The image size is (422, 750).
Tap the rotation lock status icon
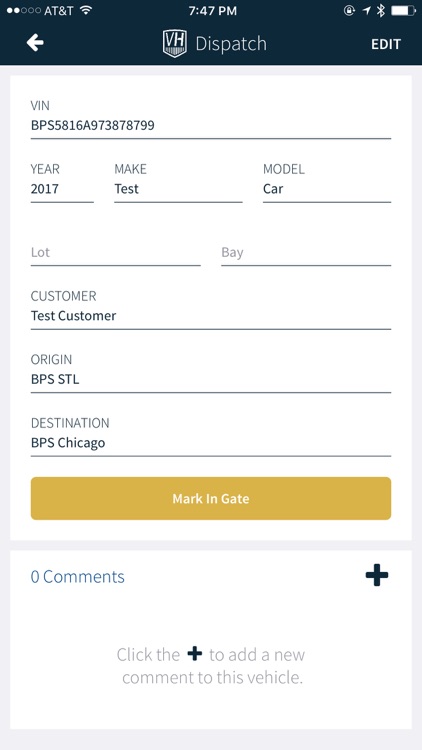[x=350, y=11]
